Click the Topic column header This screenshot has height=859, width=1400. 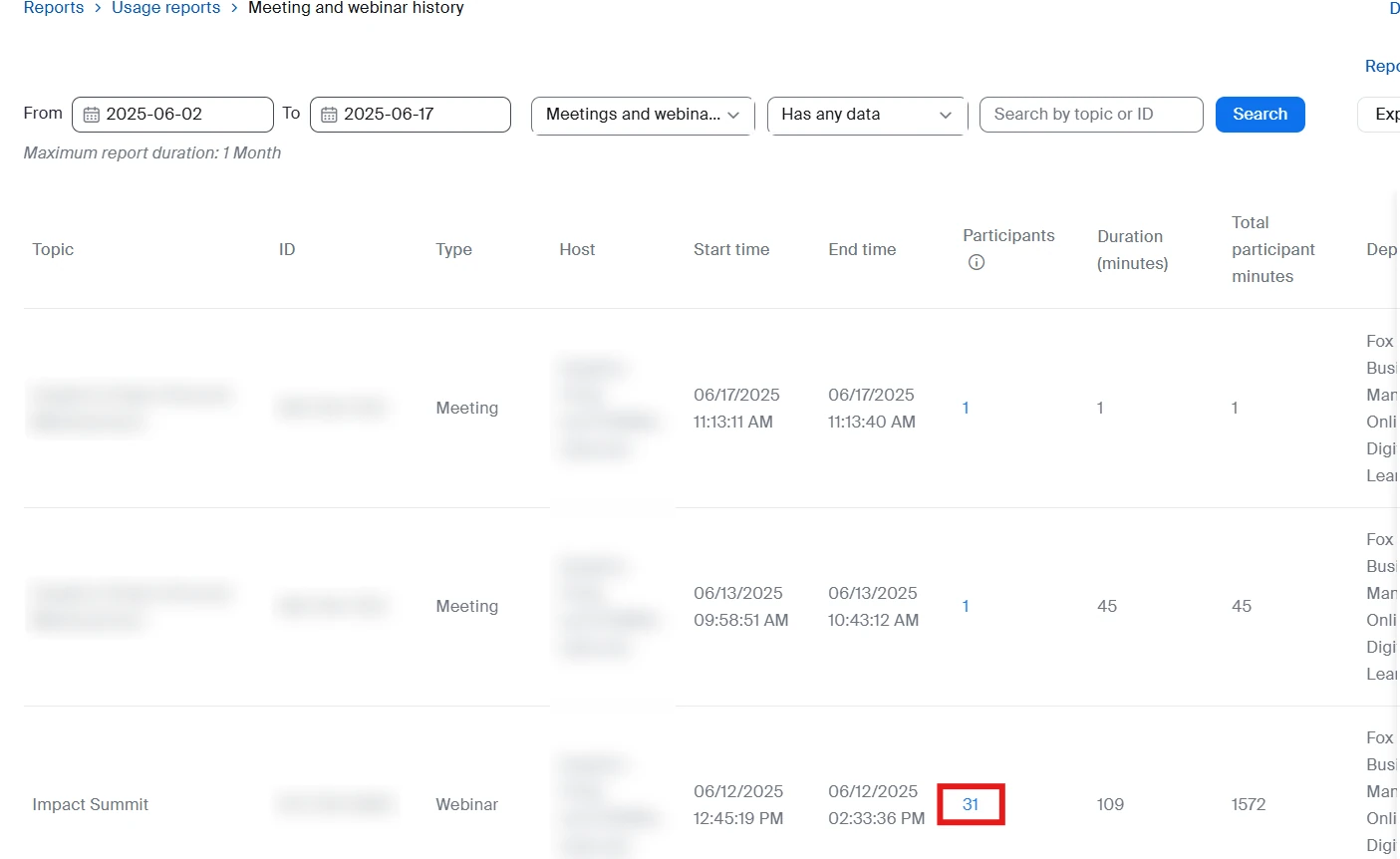[53, 249]
